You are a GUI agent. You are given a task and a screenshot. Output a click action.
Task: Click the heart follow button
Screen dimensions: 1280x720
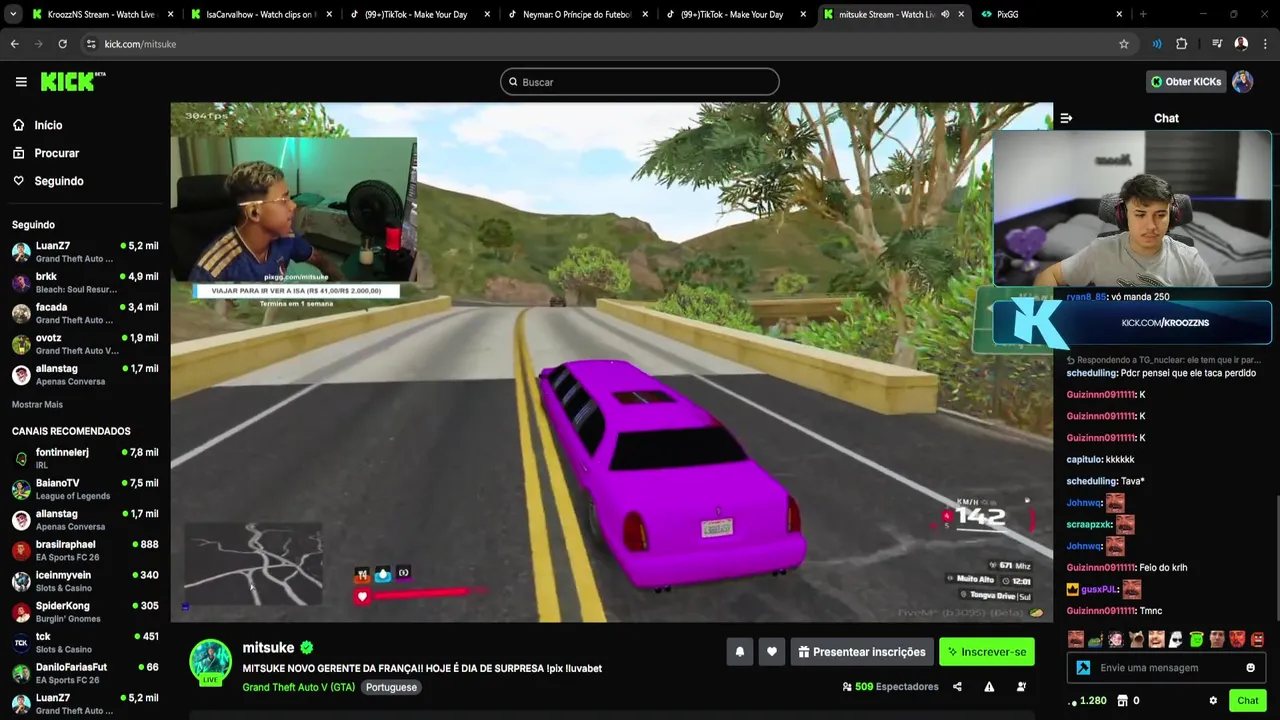(x=772, y=652)
